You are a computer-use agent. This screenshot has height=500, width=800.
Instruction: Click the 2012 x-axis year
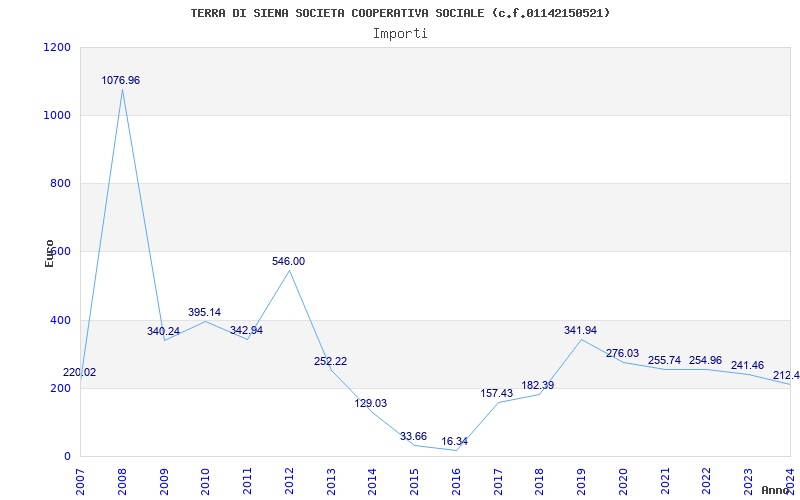[x=289, y=482]
